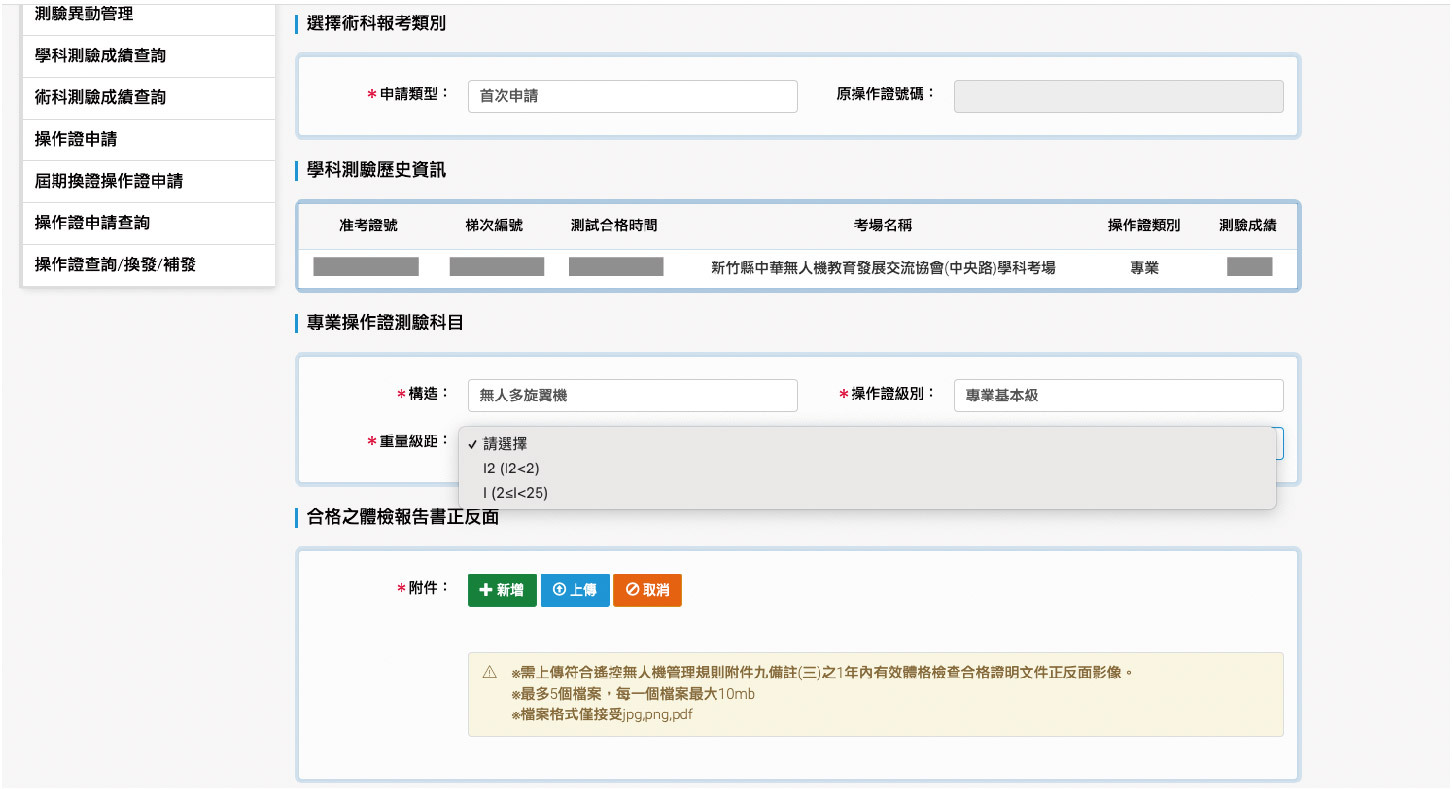The image size is (1452, 789).
Task: Click the 考場名稱 column header
Action: tap(882, 226)
